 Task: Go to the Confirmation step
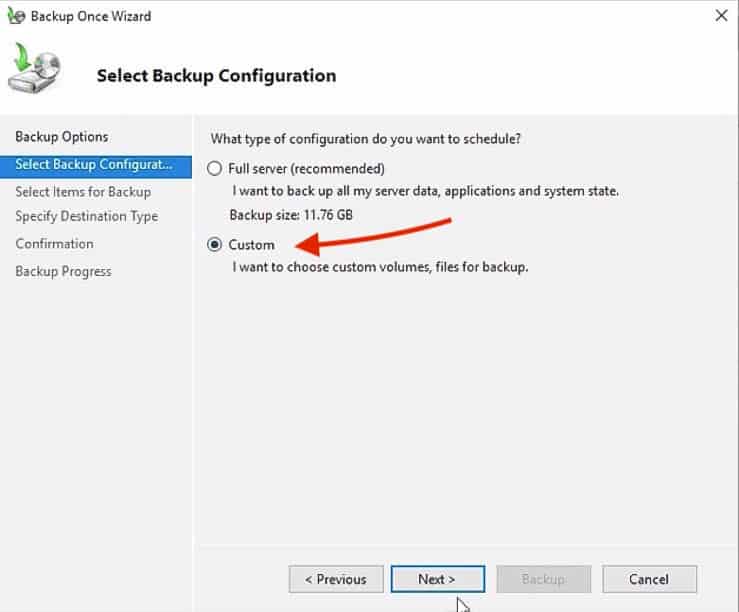54,244
